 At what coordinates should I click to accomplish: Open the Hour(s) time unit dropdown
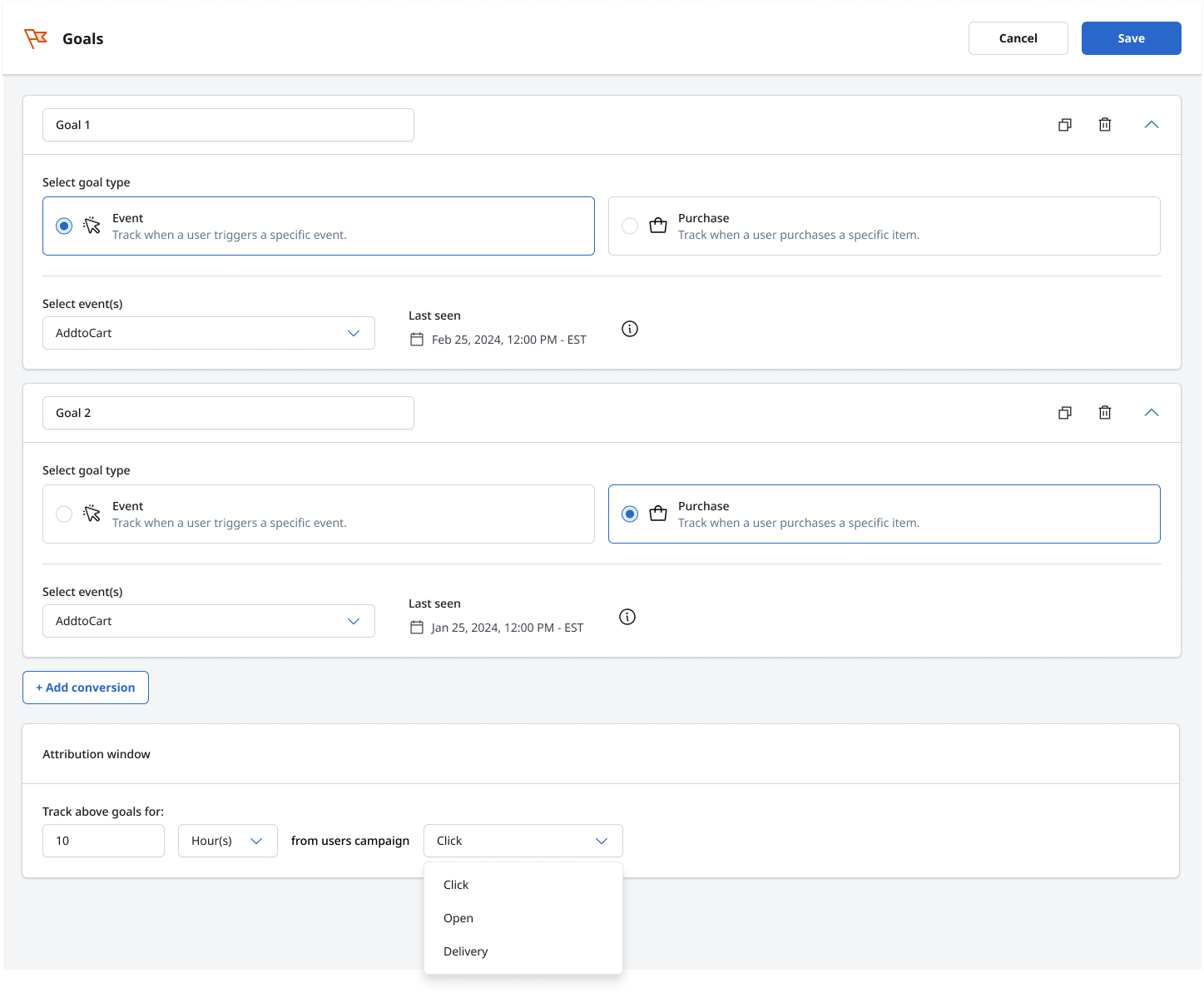pyautogui.click(x=228, y=841)
